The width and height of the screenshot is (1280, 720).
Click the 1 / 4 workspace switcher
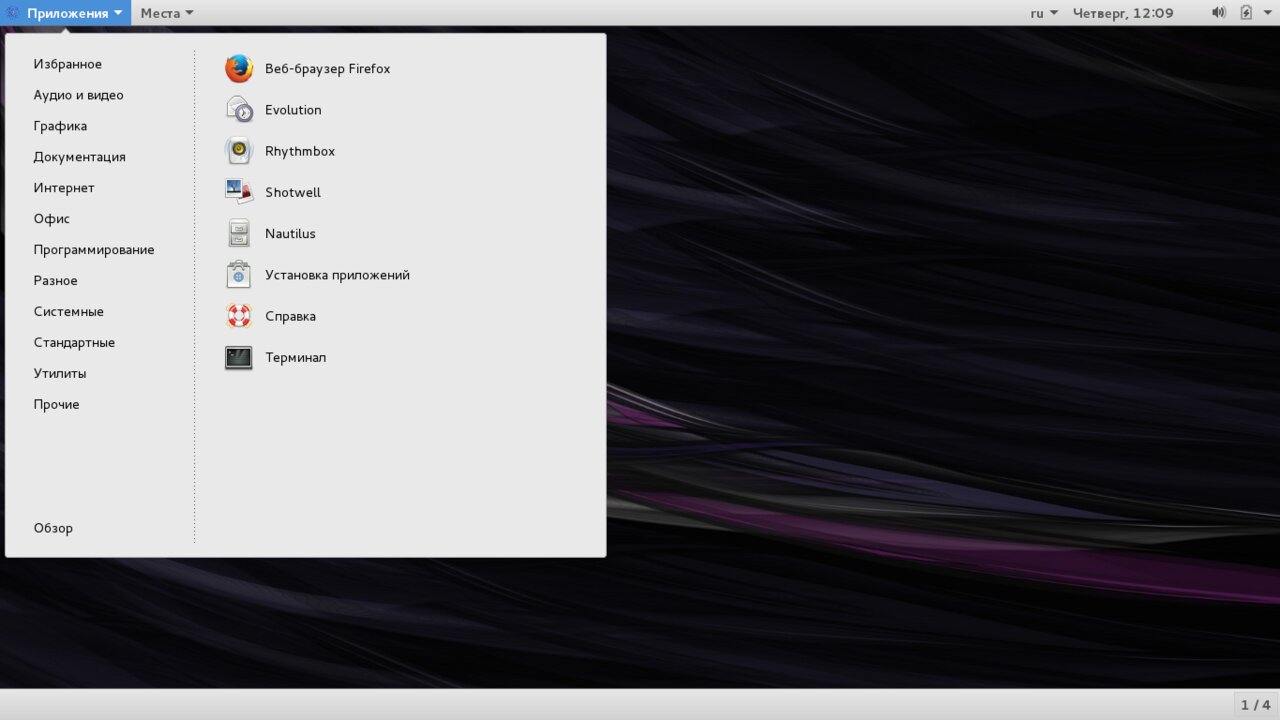1255,705
